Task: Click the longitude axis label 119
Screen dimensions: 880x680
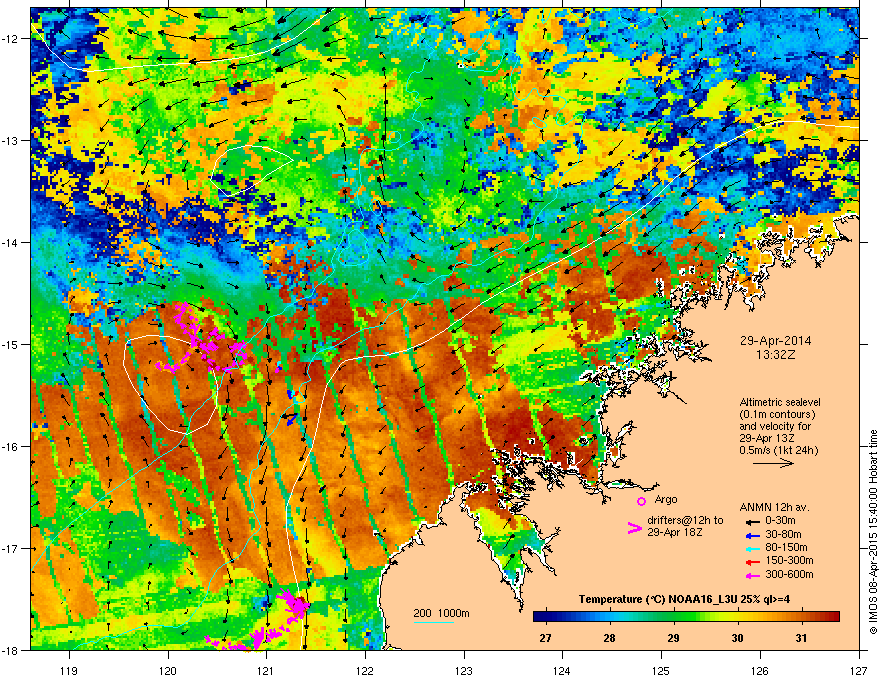Action: [69, 670]
